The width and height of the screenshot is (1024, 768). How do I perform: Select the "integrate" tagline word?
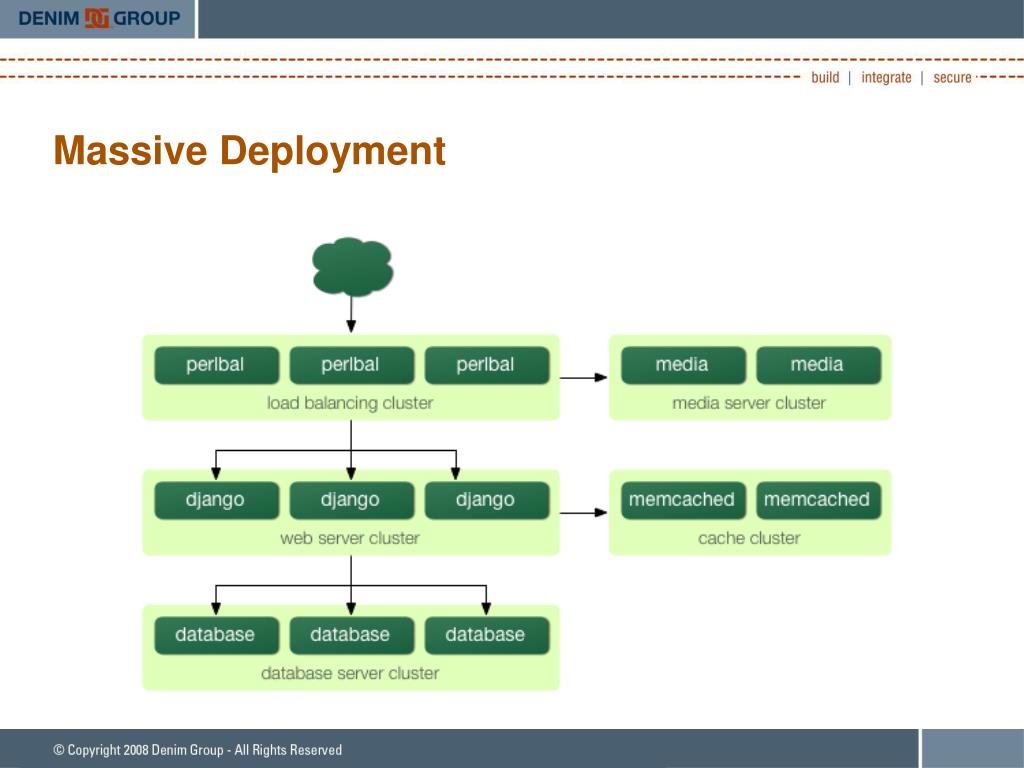pos(886,77)
